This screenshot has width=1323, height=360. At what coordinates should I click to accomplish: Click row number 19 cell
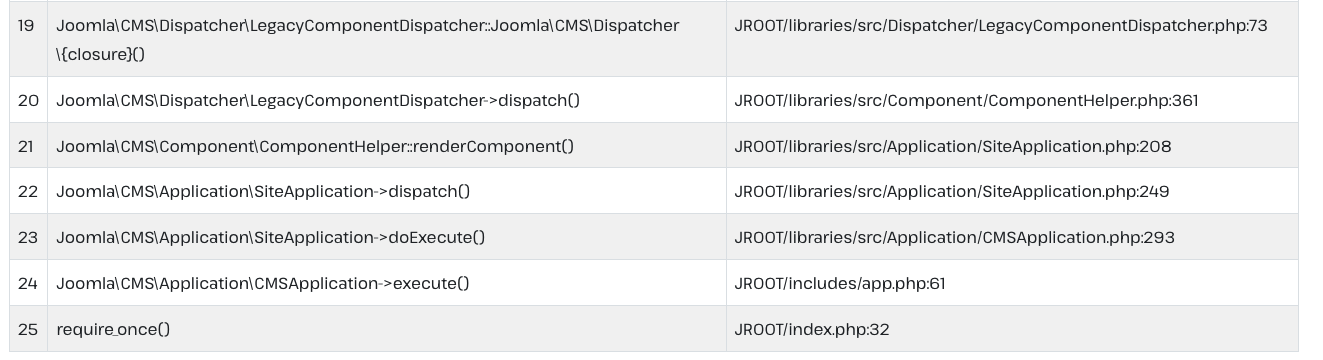pyautogui.click(x=28, y=39)
